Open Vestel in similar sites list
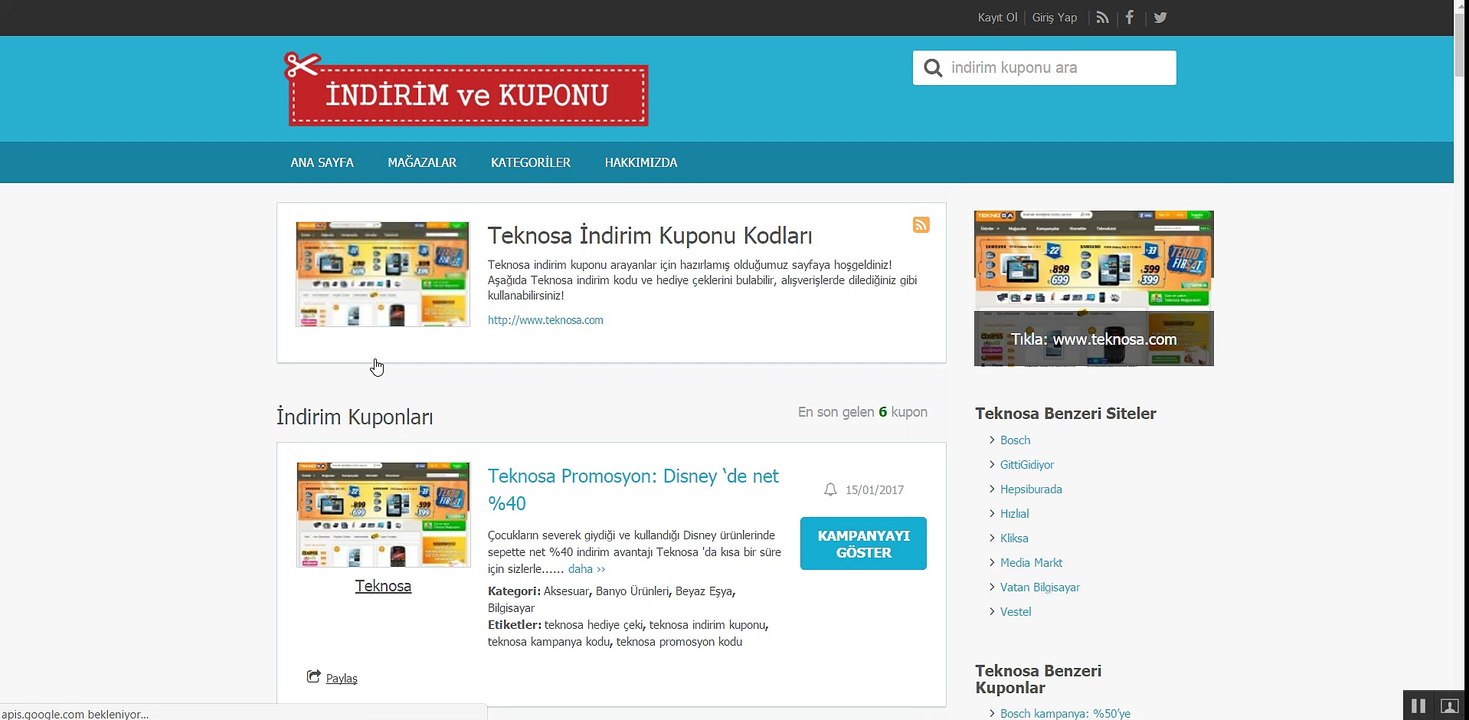Image resolution: width=1469 pixels, height=720 pixels. (1015, 612)
